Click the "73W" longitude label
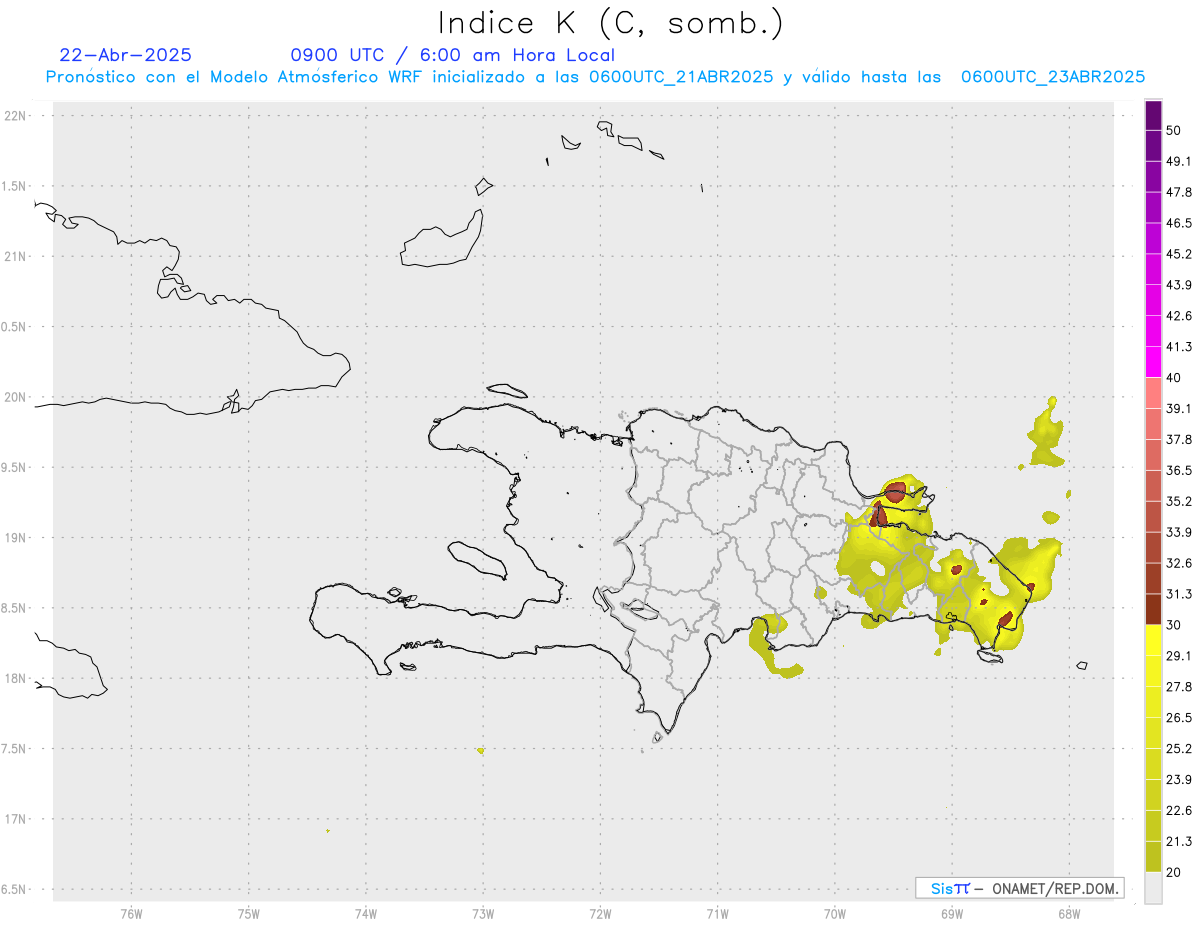Image resolution: width=1200 pixels, height=927 pixels. click(x=483, y=913)
